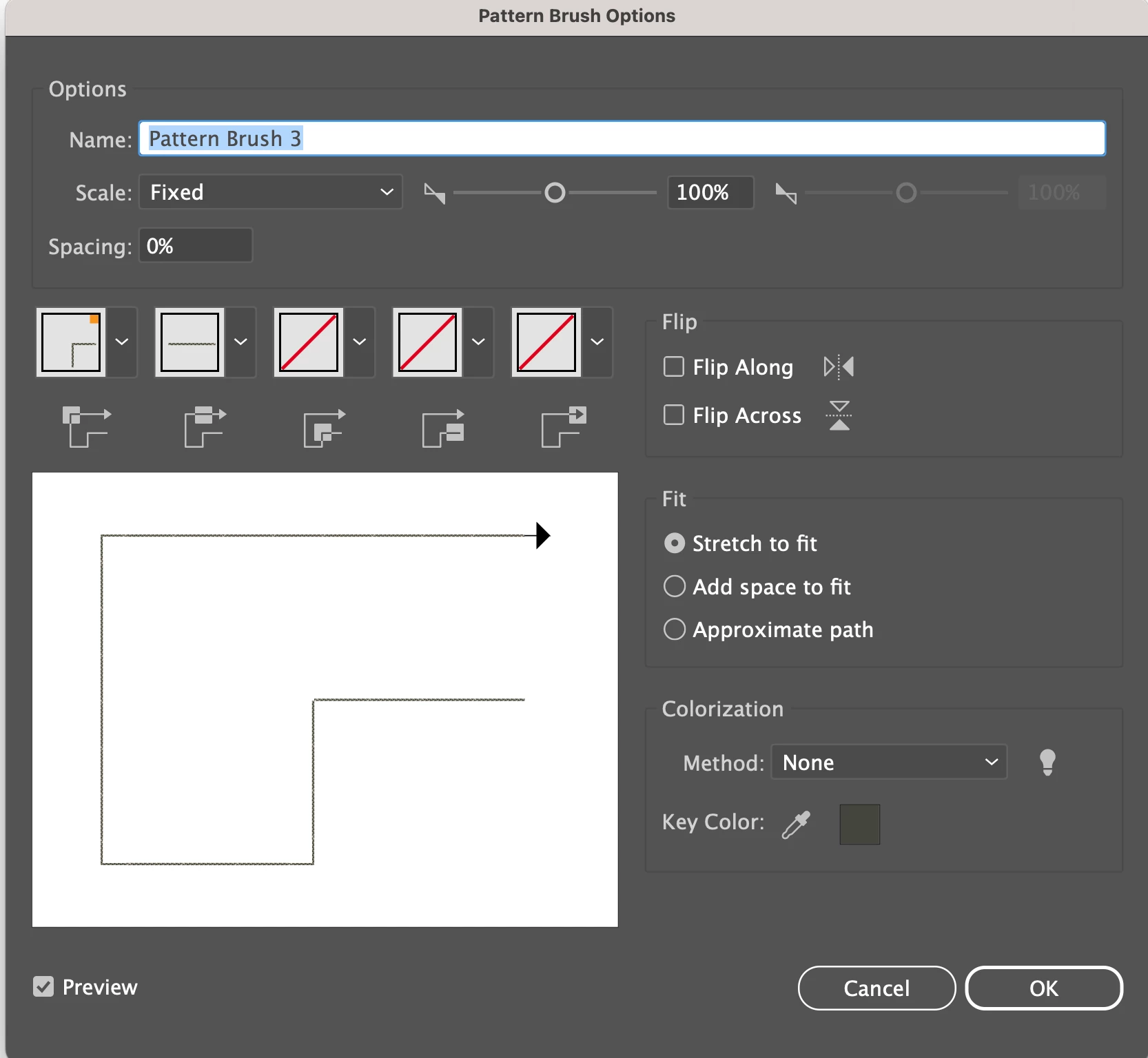
Task: Click the minimum scale width icon
Action: tap(434, 194)
